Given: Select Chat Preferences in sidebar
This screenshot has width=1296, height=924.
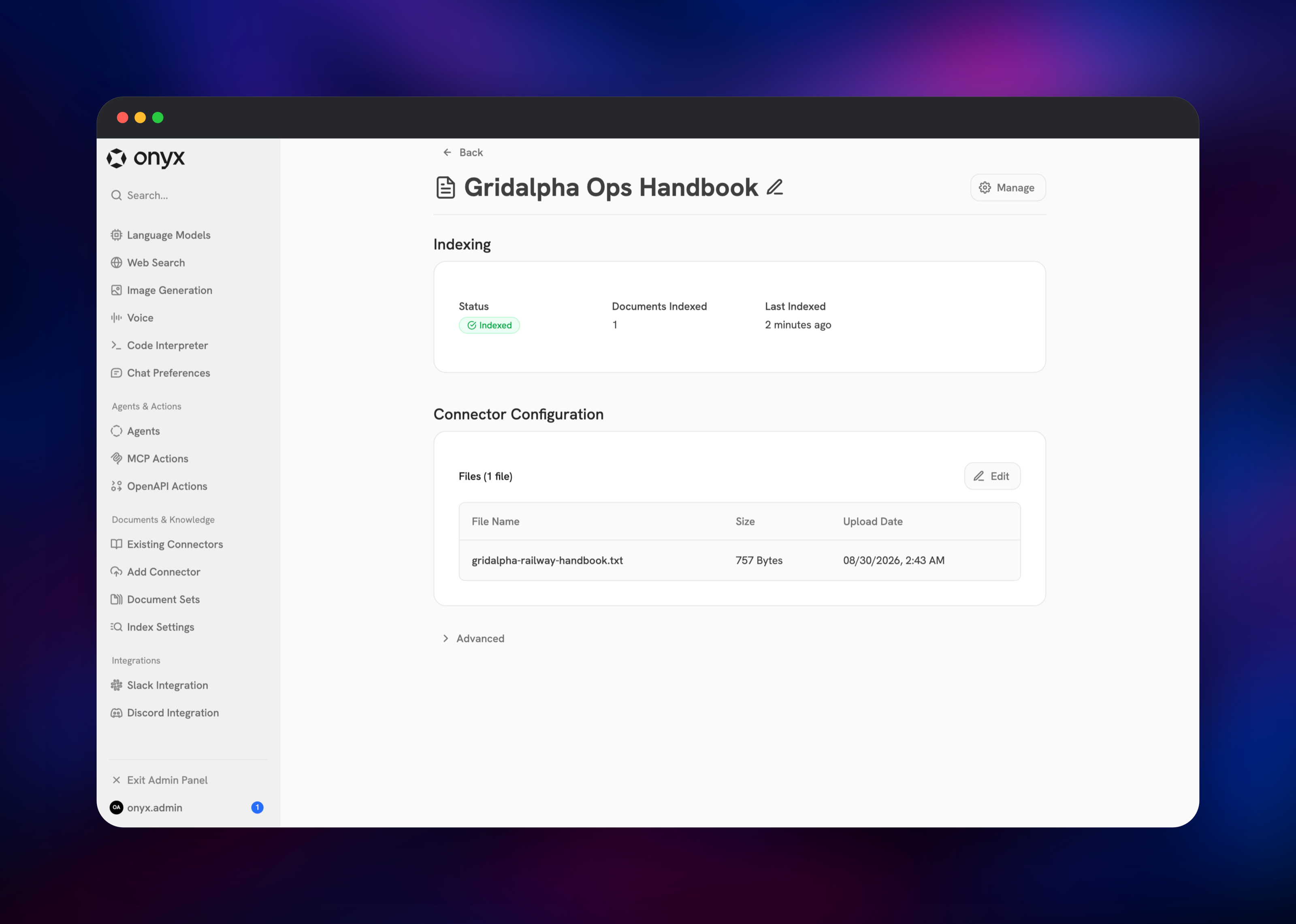Looking at the screenshot, I should click(x=188, y=373).
